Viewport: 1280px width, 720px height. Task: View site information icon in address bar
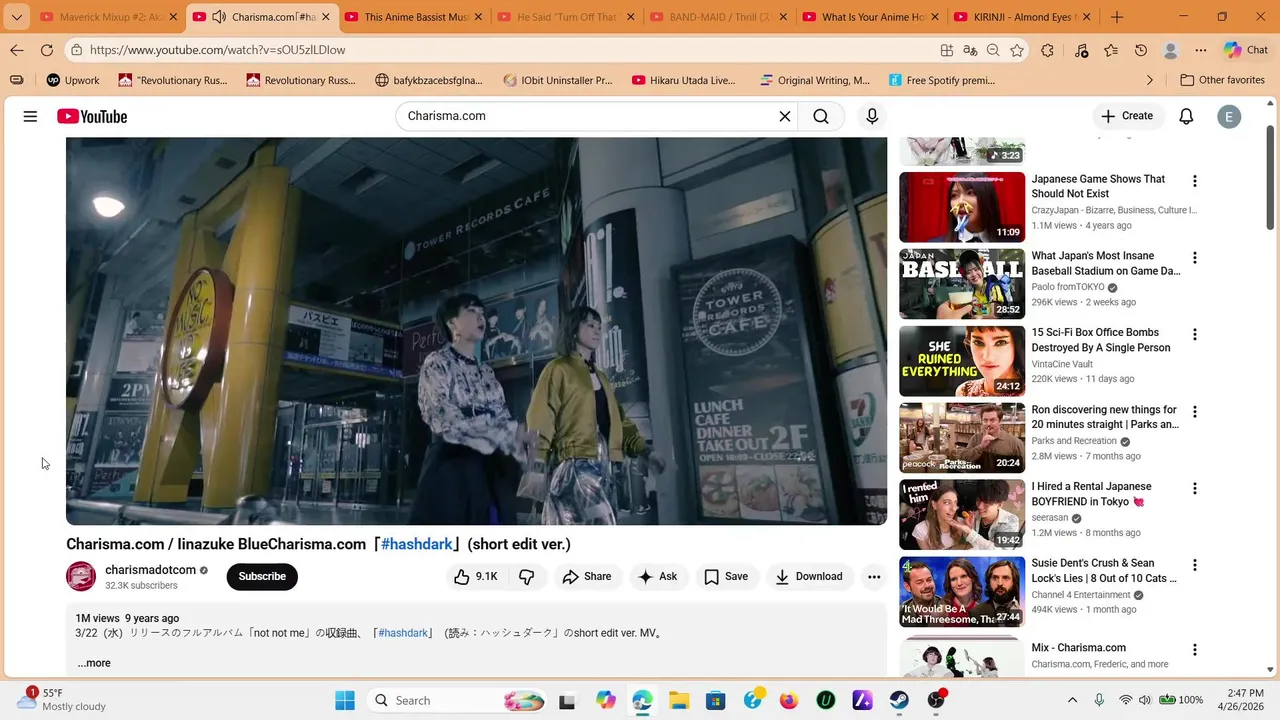[76, 50]
